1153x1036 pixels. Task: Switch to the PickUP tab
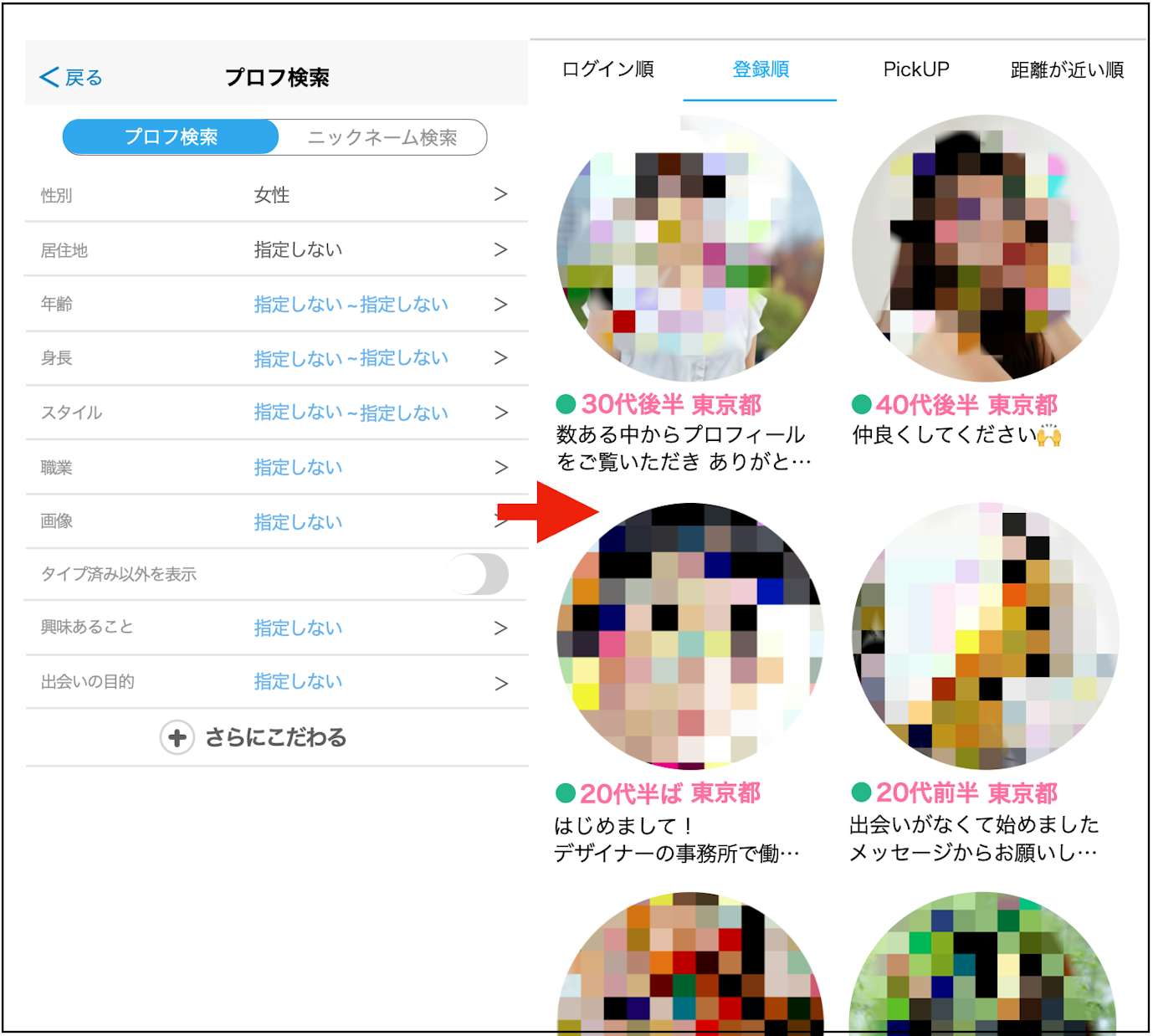916,69
